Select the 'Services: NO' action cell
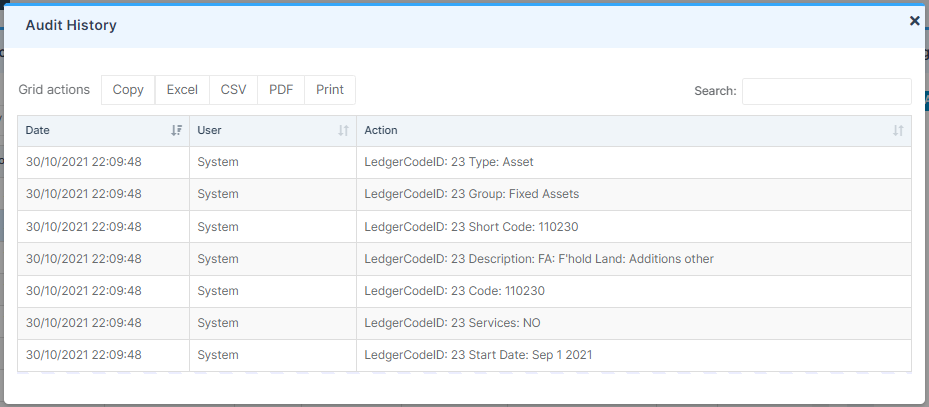This screenshot has width=929, height=407. 634,323
